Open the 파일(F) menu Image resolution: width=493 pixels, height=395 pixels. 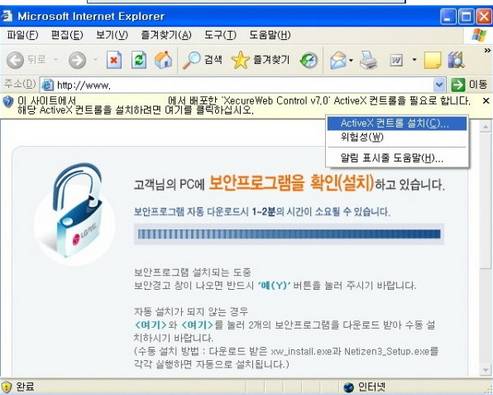coord(22,35)
